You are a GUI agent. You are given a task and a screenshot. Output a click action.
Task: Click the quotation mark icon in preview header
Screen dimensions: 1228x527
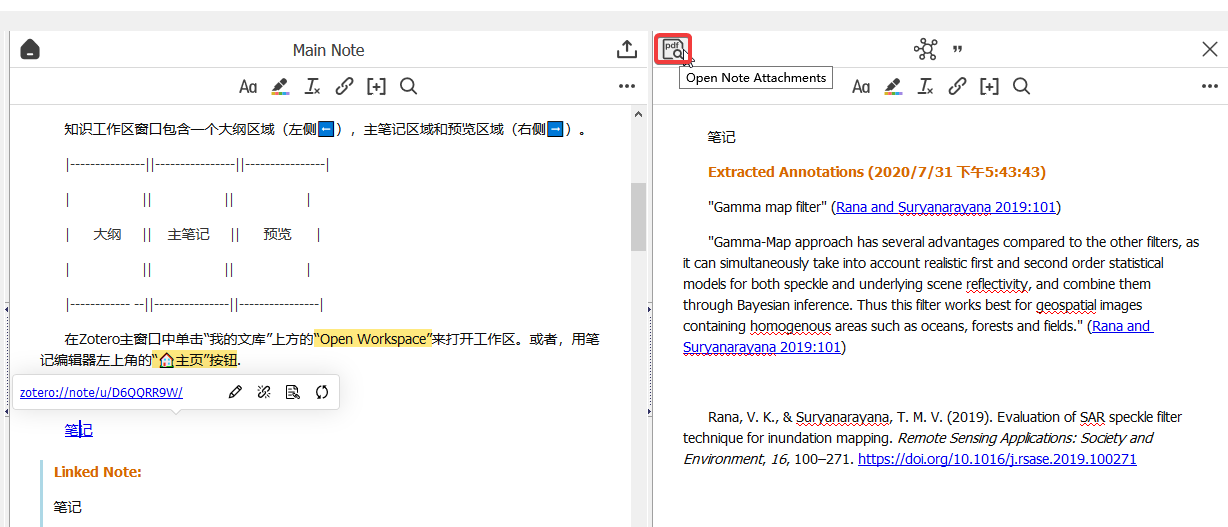[x=957, y=50]
